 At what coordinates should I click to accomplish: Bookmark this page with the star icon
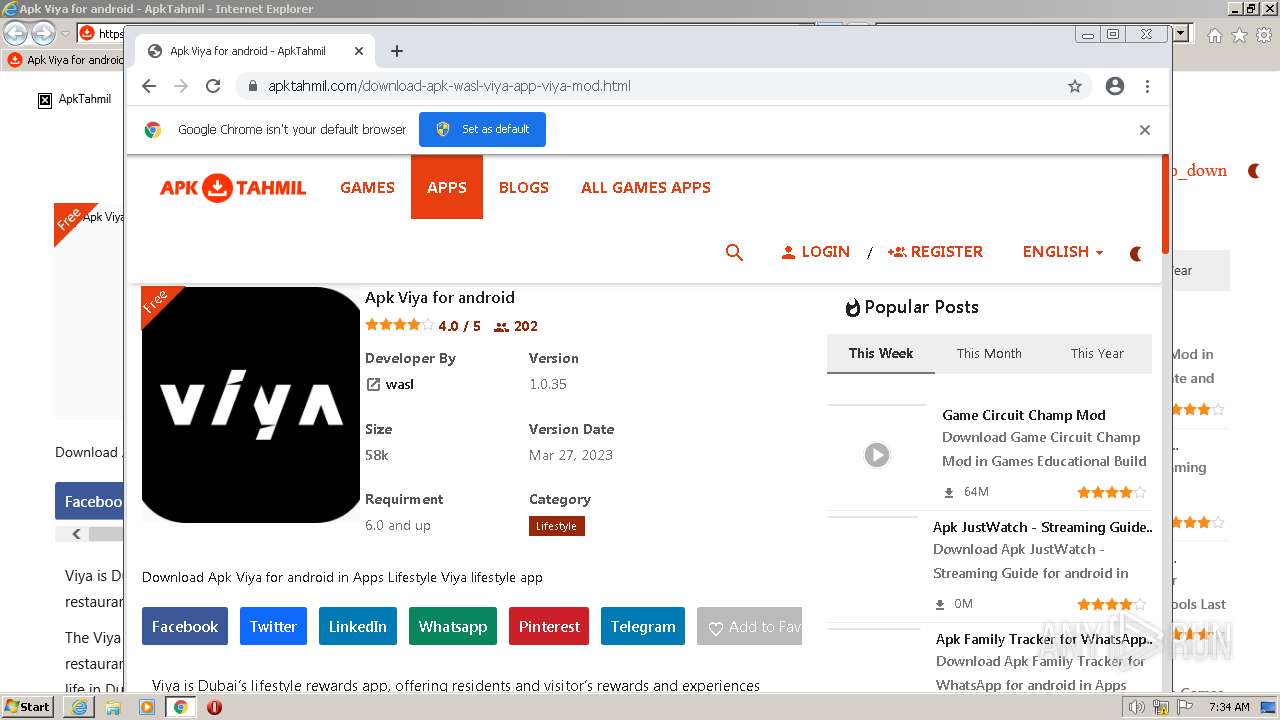(1075, 86)
